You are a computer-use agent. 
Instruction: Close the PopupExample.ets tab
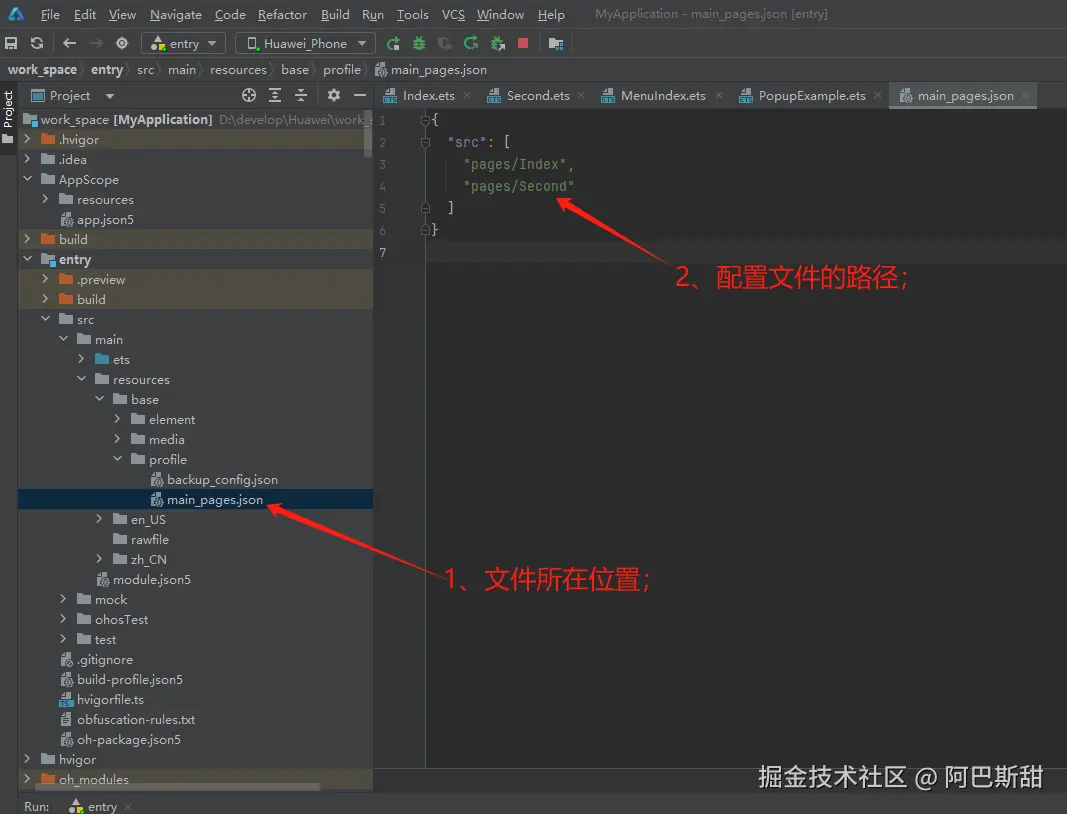coord(878,96)
